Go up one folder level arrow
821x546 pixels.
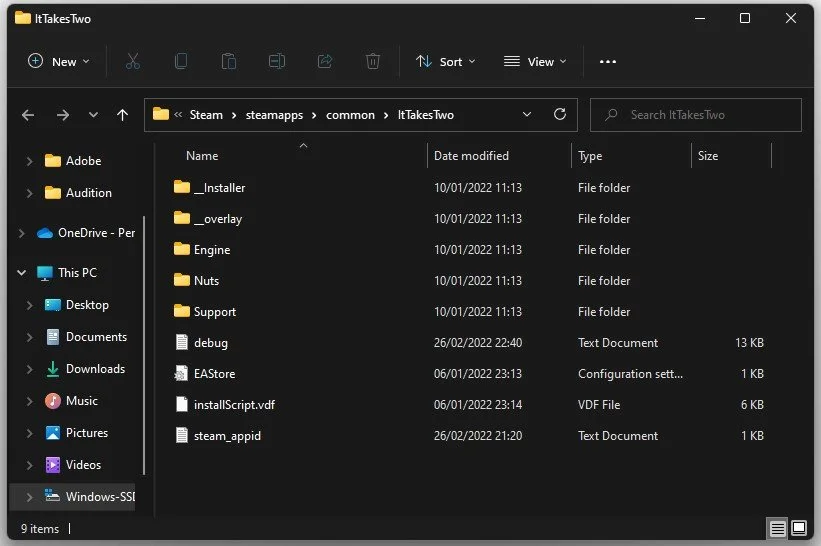[x=123, y=115]
